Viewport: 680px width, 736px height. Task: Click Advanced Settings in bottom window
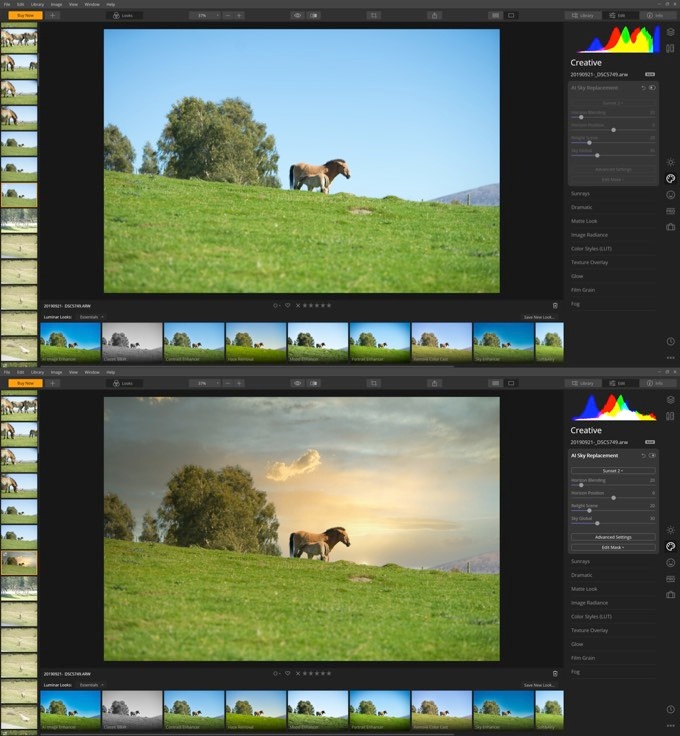coord(613,537)
